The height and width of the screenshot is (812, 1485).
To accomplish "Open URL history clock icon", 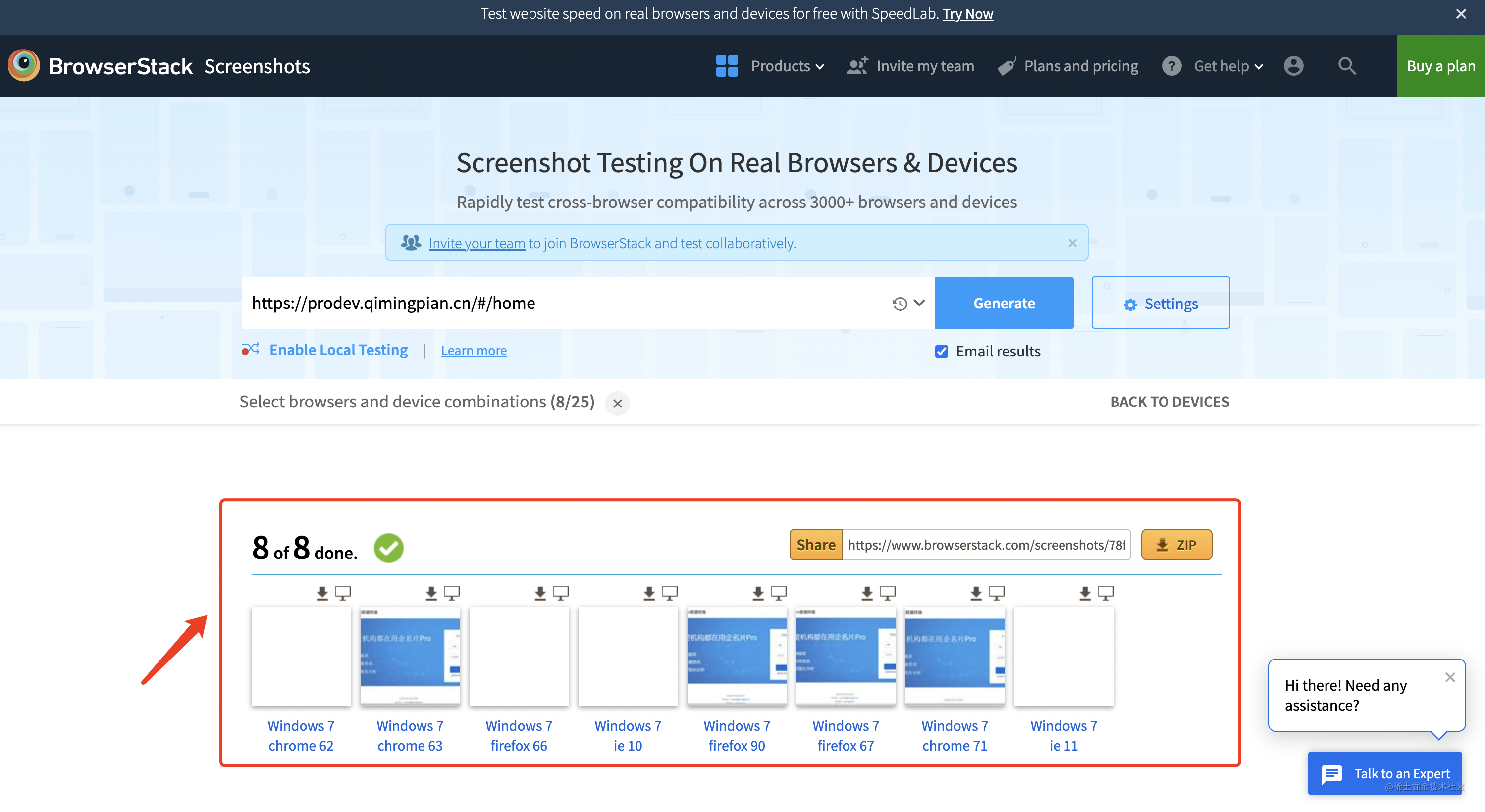I will 900,303.
